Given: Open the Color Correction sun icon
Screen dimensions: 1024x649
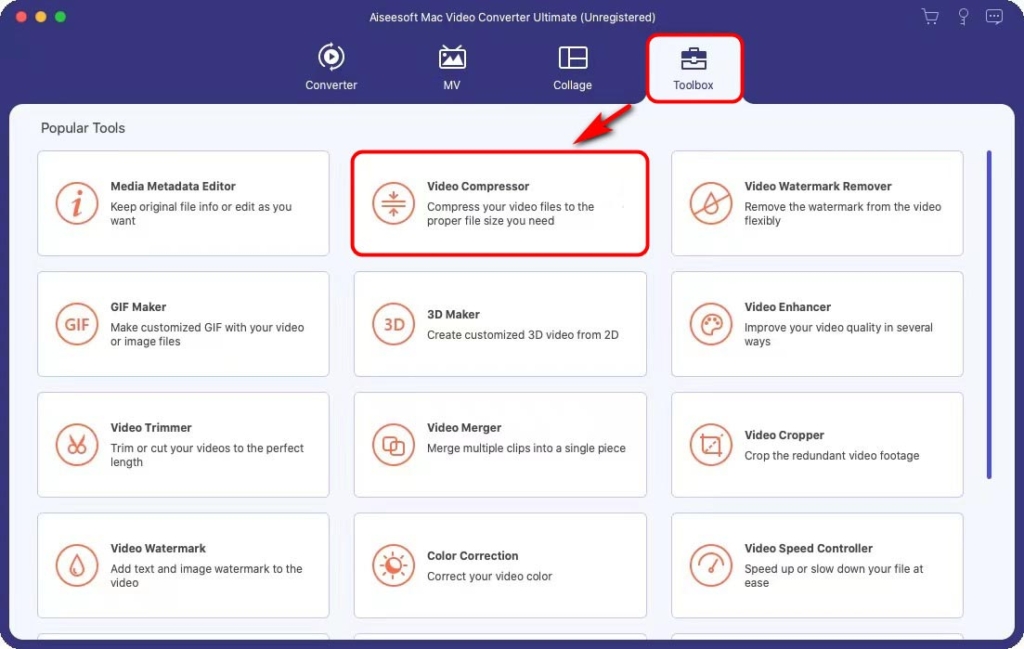Looking at the screenshot, I should tap(393, 565).
